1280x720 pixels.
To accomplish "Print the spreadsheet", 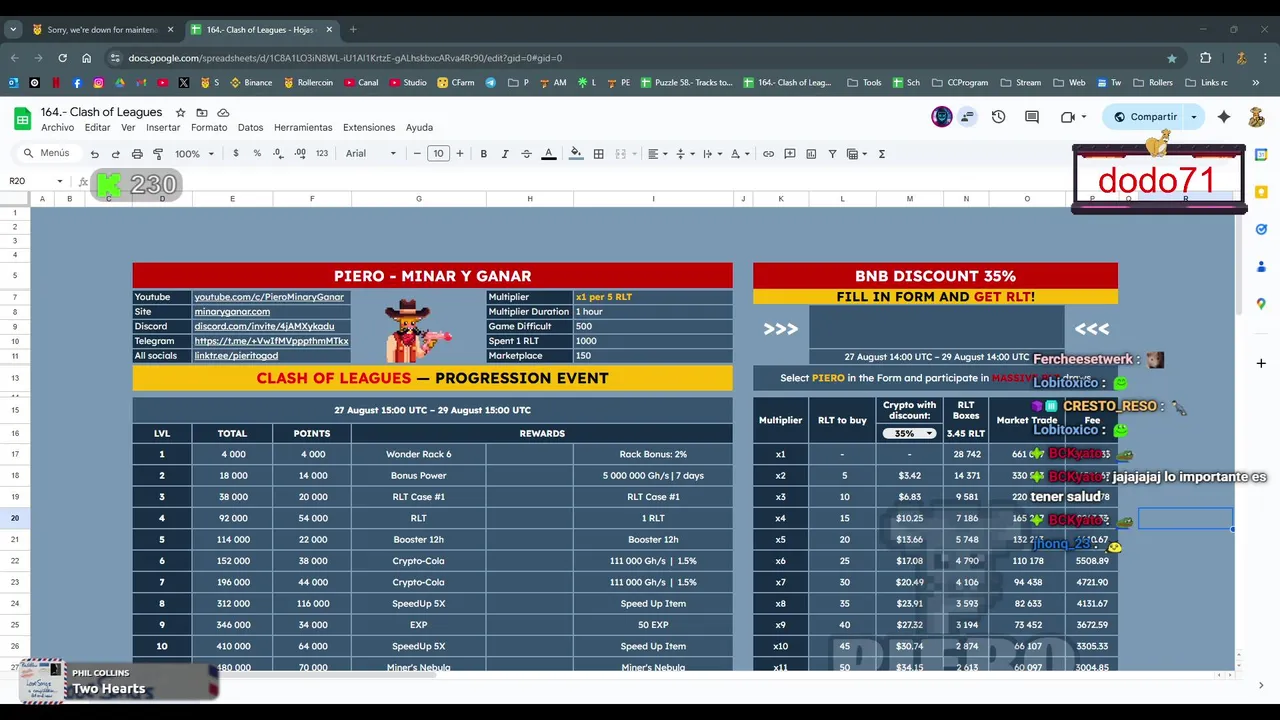I will [137, 154].
